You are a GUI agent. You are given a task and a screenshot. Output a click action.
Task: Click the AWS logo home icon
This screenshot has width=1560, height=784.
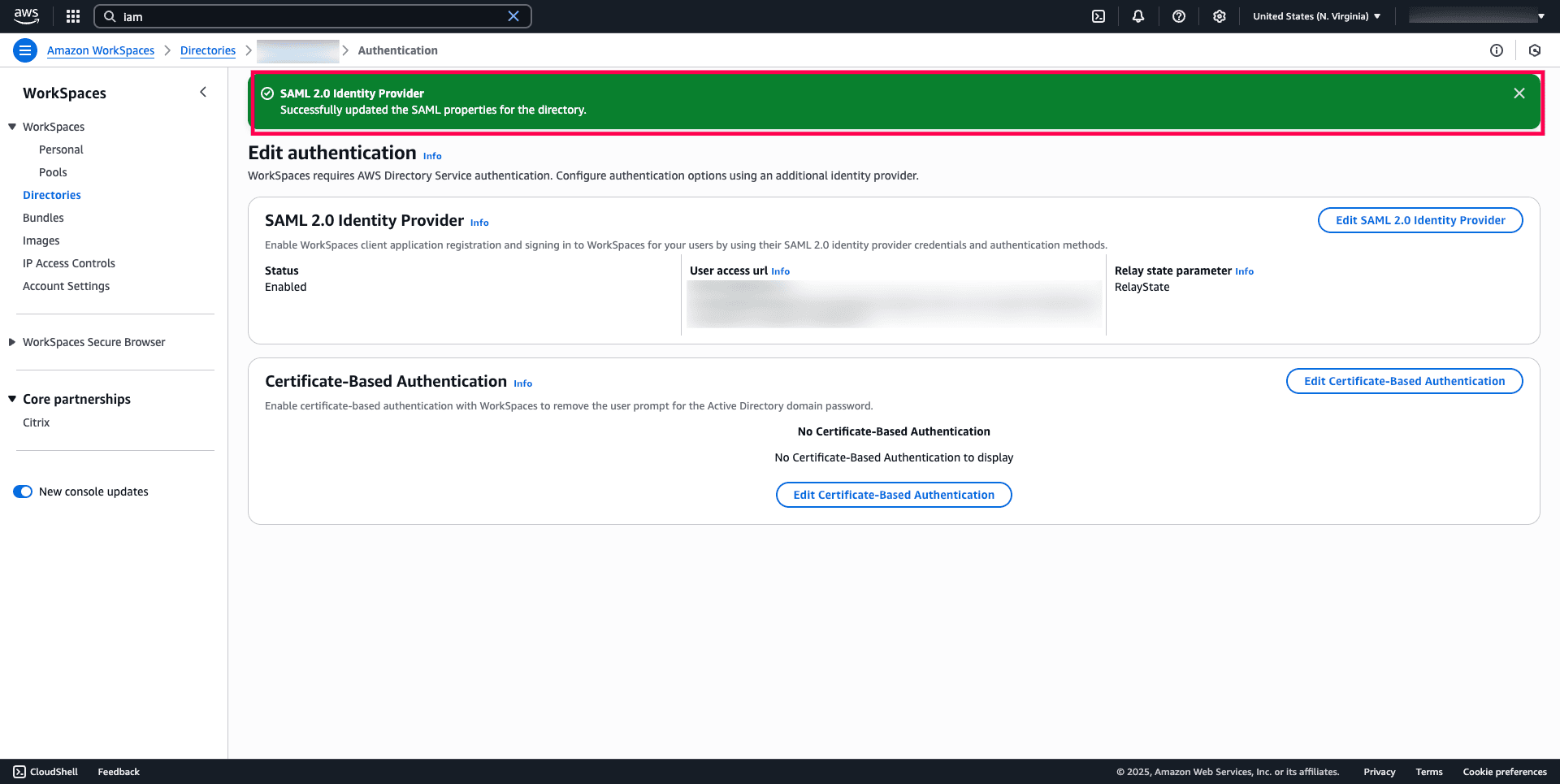pos(26,15)
